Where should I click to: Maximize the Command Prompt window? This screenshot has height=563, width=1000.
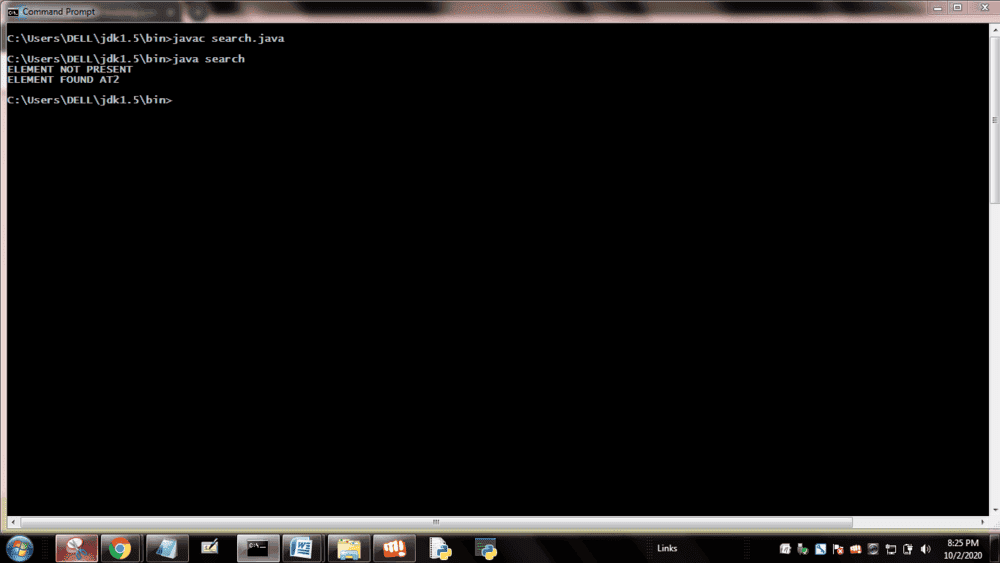[957, 8]
